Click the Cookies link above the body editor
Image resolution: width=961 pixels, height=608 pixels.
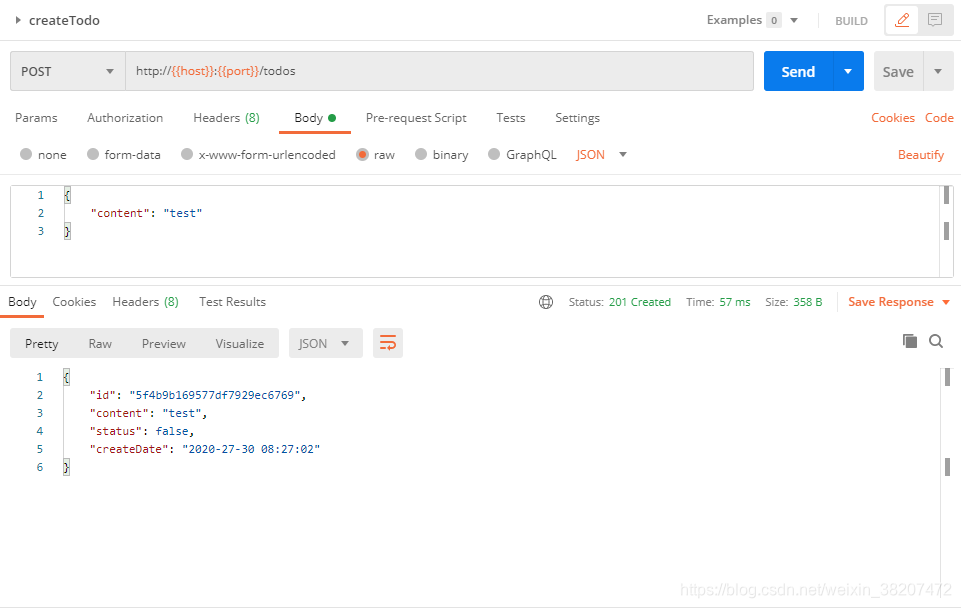click(892, 117)
